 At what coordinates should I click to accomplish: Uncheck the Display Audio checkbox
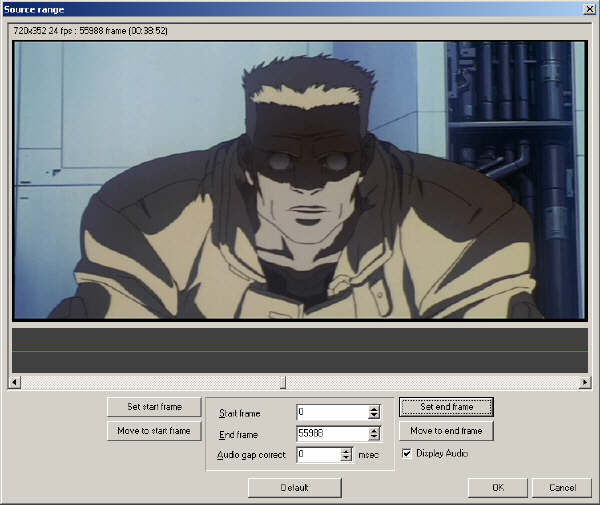407,453
